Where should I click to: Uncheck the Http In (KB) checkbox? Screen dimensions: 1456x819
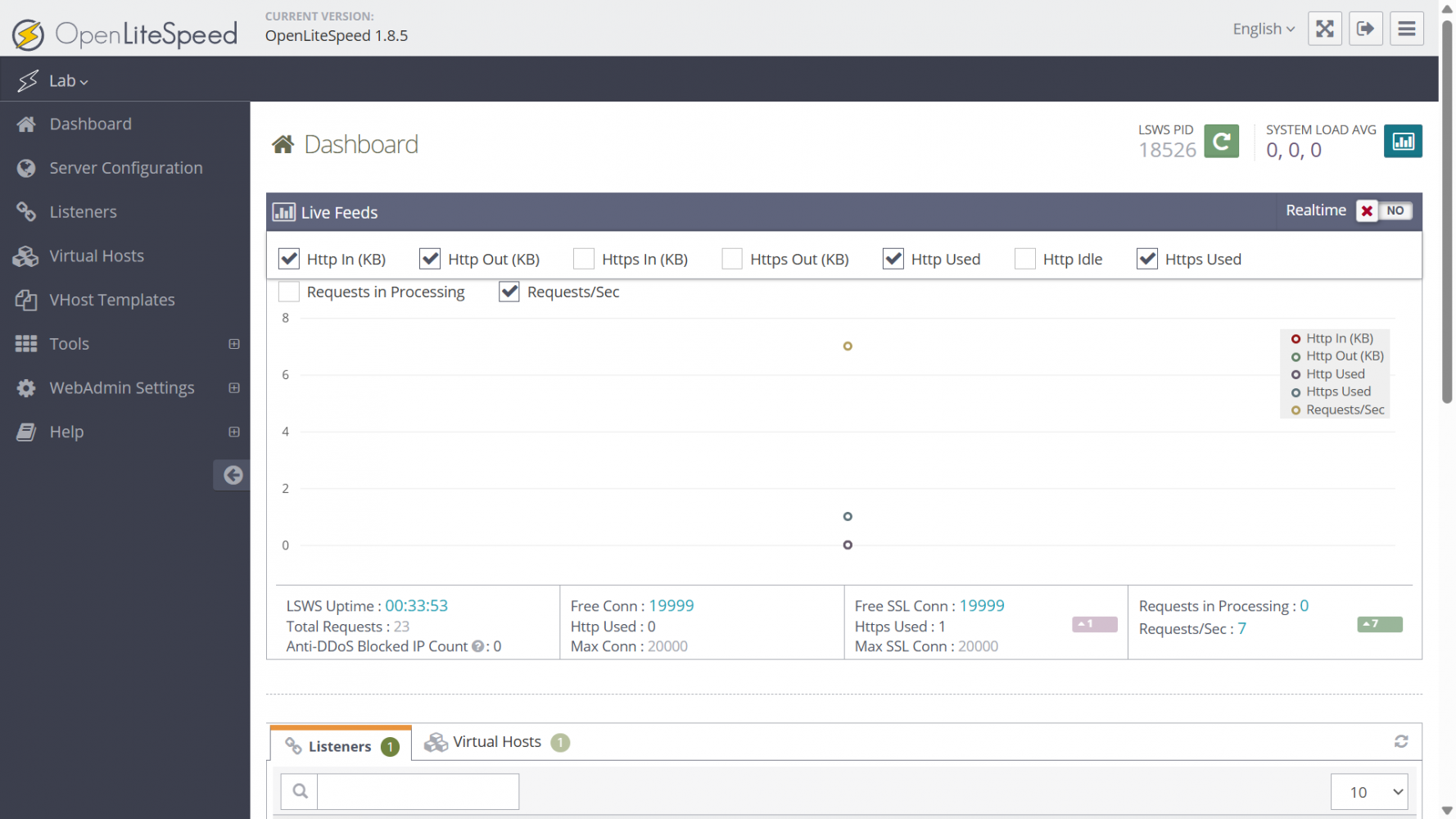(x=289, y=259)
